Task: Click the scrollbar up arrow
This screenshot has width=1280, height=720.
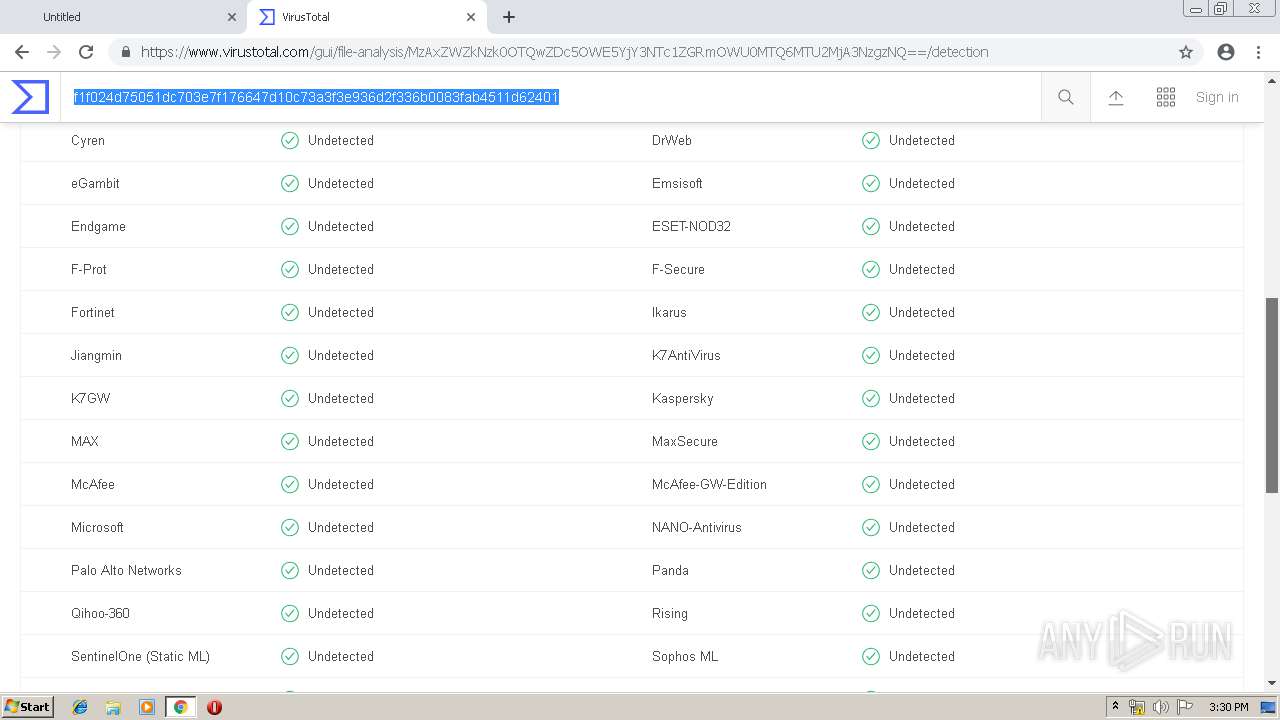Action: [1272, 81]
